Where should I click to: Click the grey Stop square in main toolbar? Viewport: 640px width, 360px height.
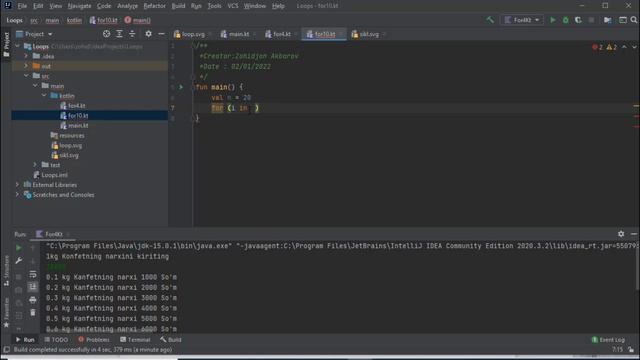tap(591, 20)
